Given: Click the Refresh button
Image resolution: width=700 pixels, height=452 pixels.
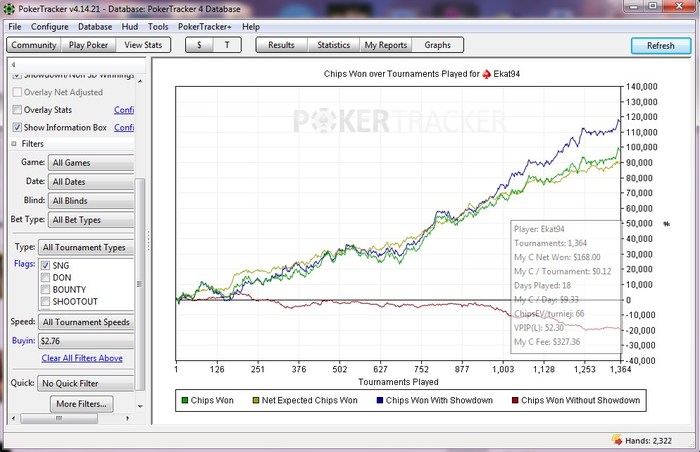Looking at the screenshot, I should click(x=661, y=46).
